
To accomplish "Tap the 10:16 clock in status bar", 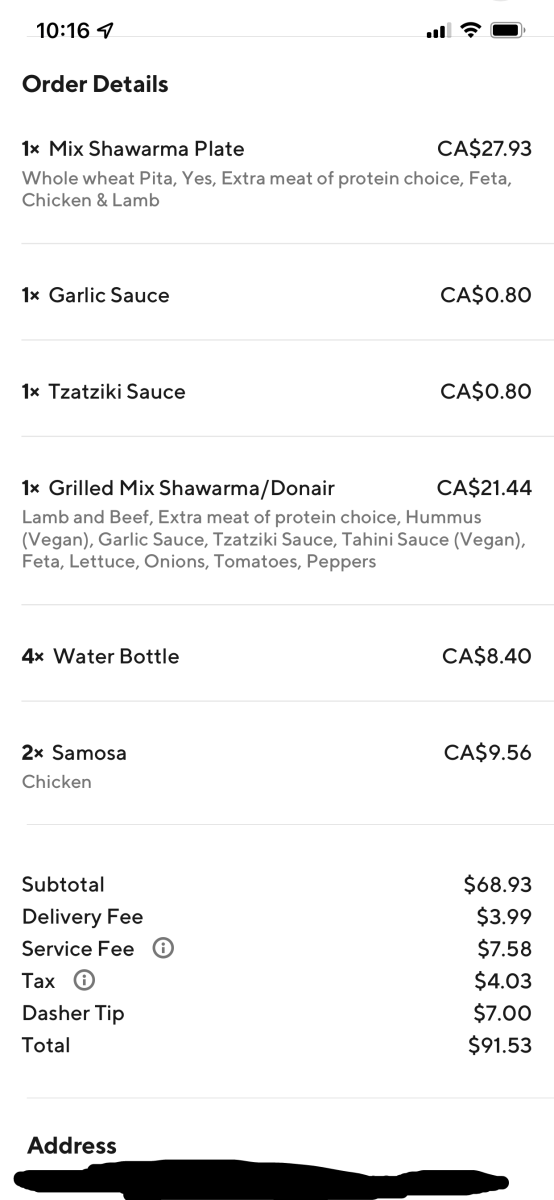I will [x=63, y=31].
